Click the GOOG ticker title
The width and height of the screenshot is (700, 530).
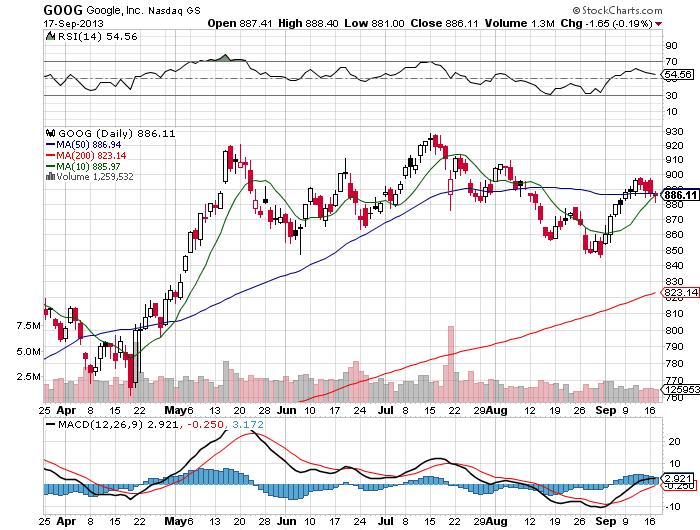click(x=63, y=10)
